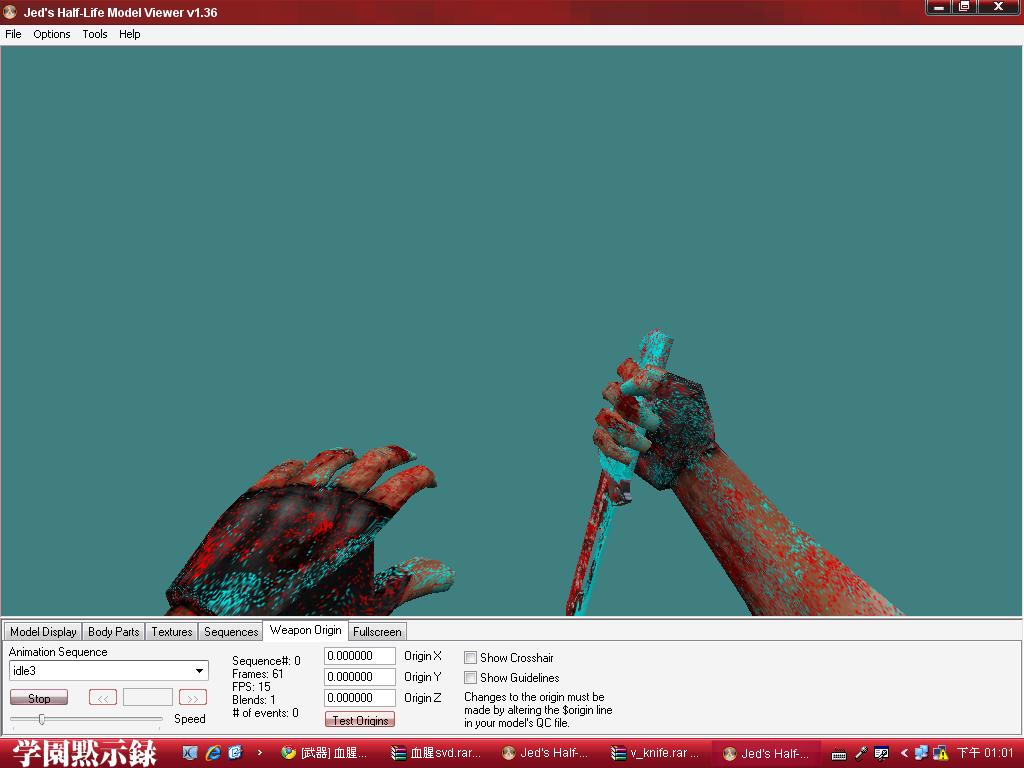Click the third quick launch icon
This screenshot has height=768, width=1024.
pos(235,753)
